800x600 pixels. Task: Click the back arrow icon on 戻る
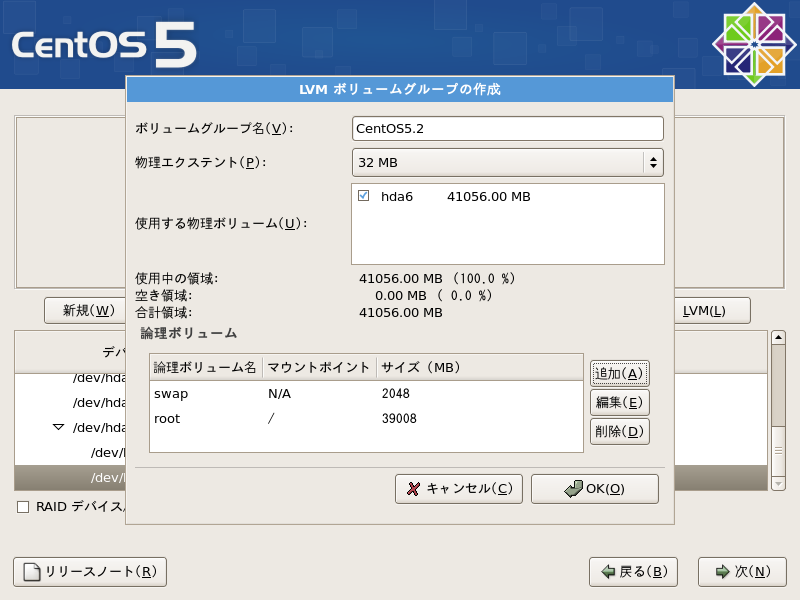point(608,572)
